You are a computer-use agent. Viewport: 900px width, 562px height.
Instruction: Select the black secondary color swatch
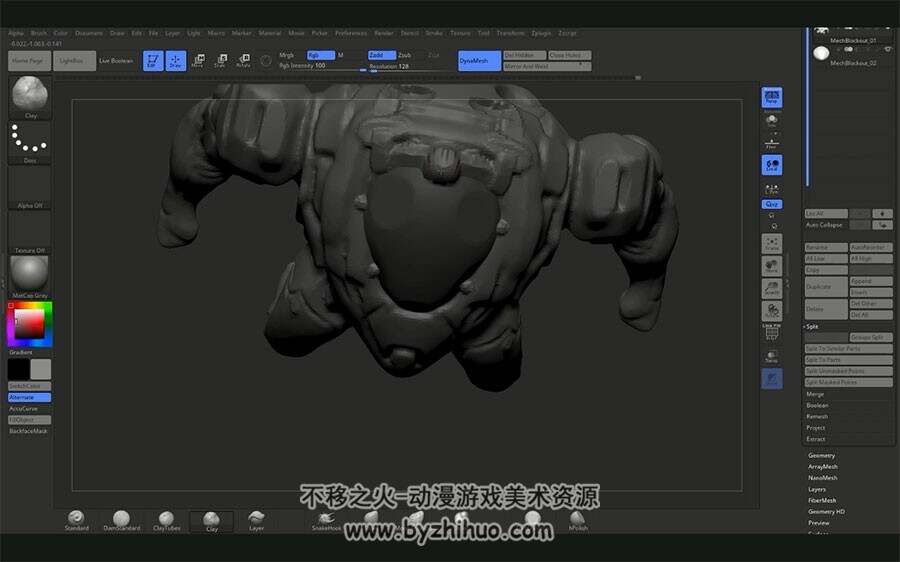[19, 369]
